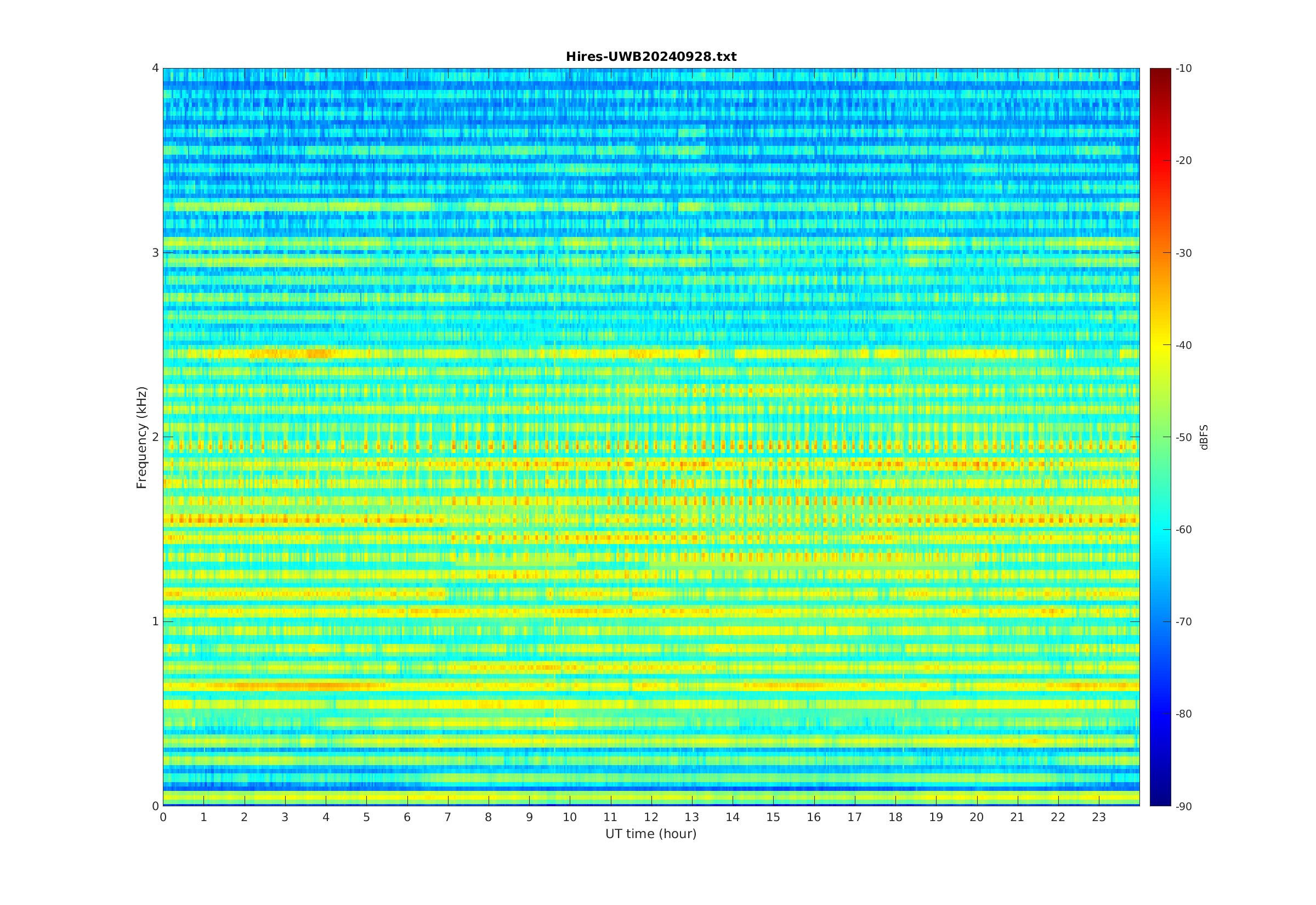This screenshot has width=1316, height=905.
Task: Click the -40 colorbar tick label
Action: (x=1184, y=346)
